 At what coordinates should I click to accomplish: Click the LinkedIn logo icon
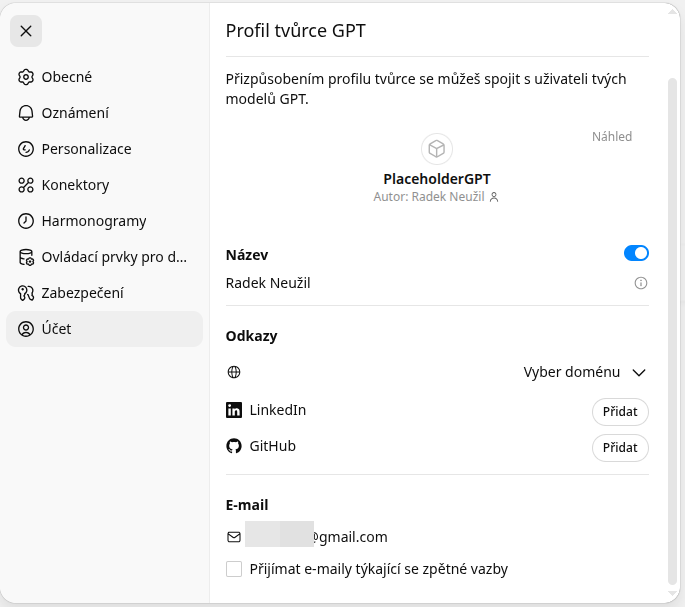tap(234, 410)
